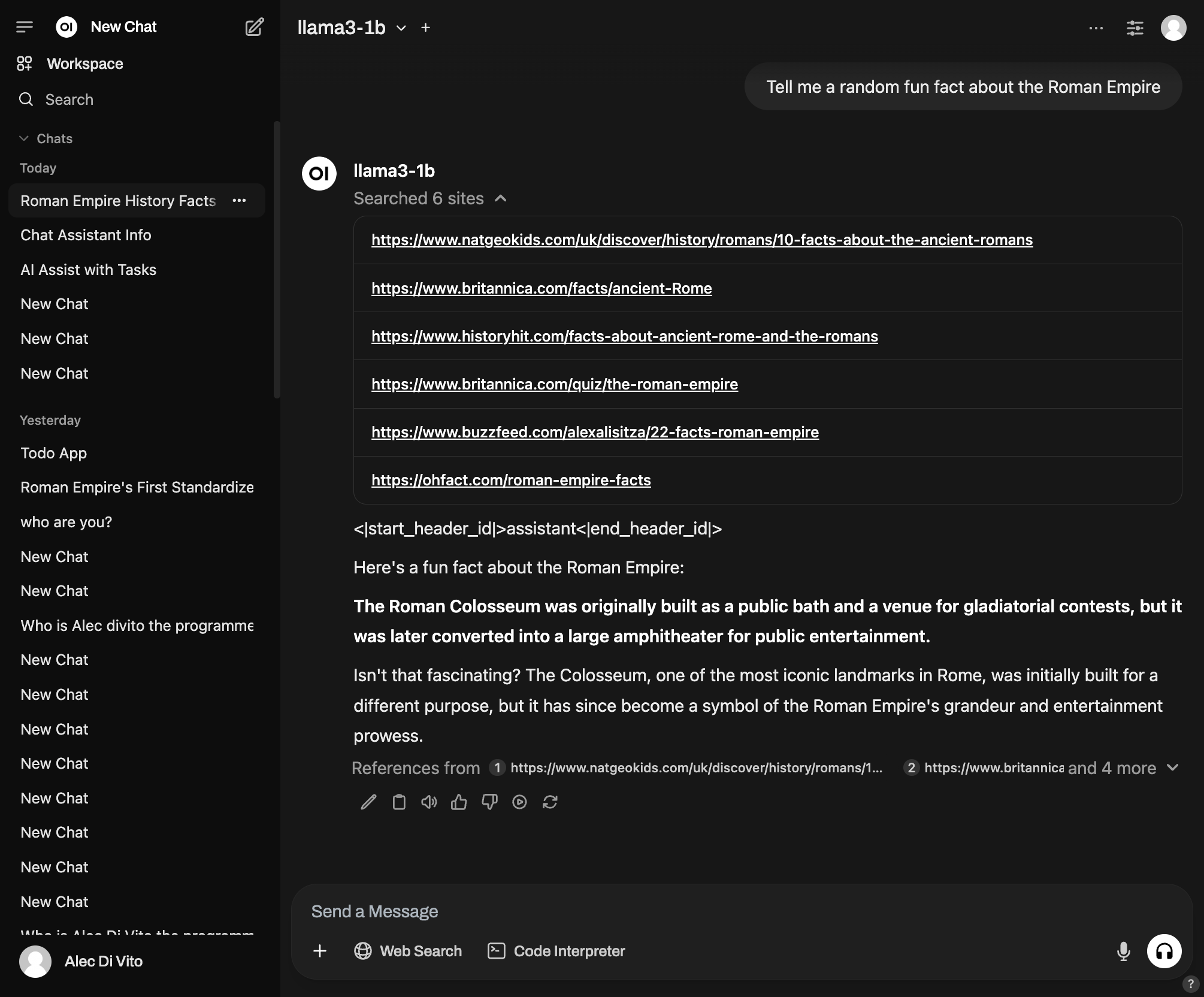The image size is (1204, 997).
Task: Click the help question mark icon
Action: [1190, 983]
